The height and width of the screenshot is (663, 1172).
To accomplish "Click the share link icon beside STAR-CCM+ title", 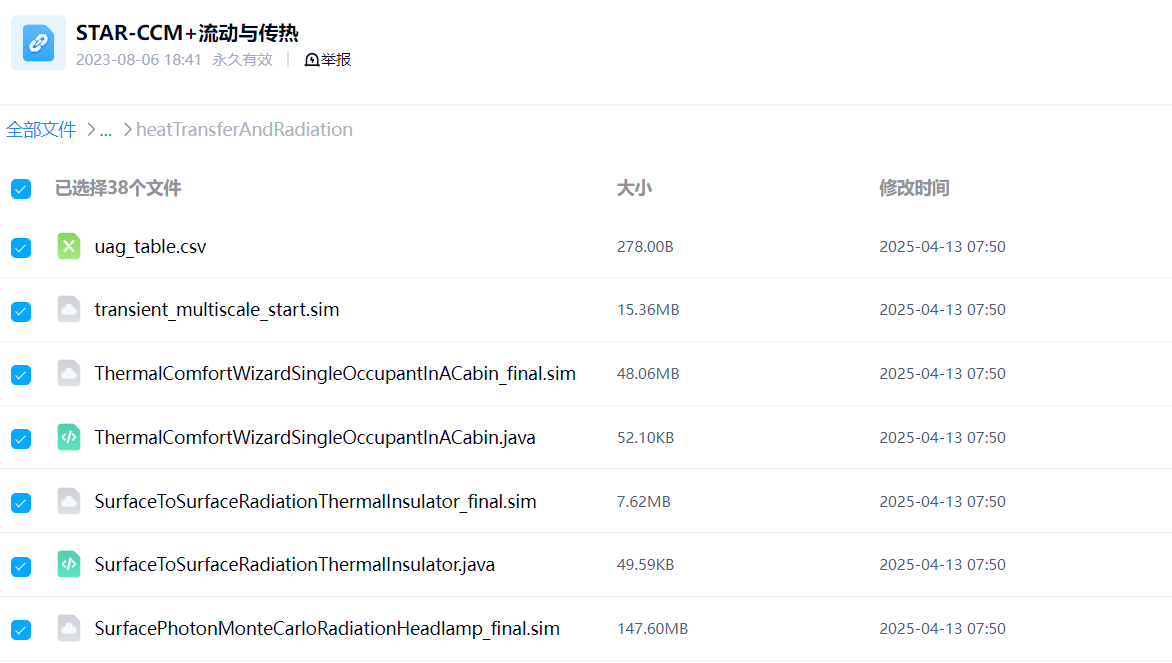I will click(38, 43).
